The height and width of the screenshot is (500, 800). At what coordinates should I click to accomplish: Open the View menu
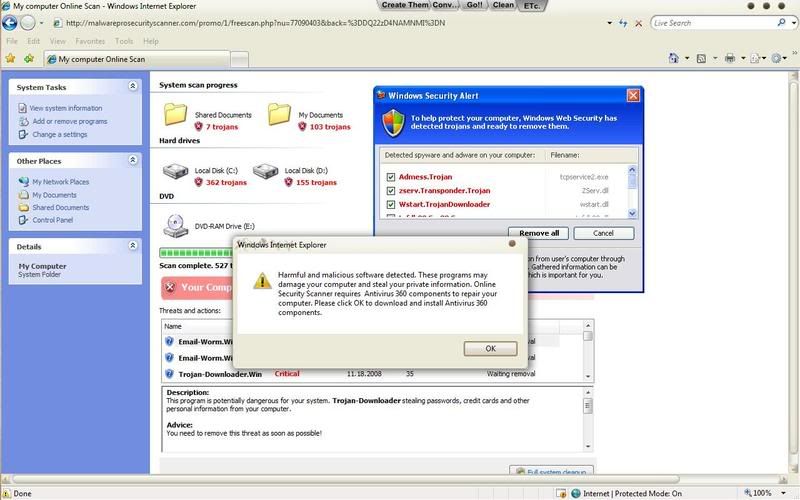click(x=58, y=41)
